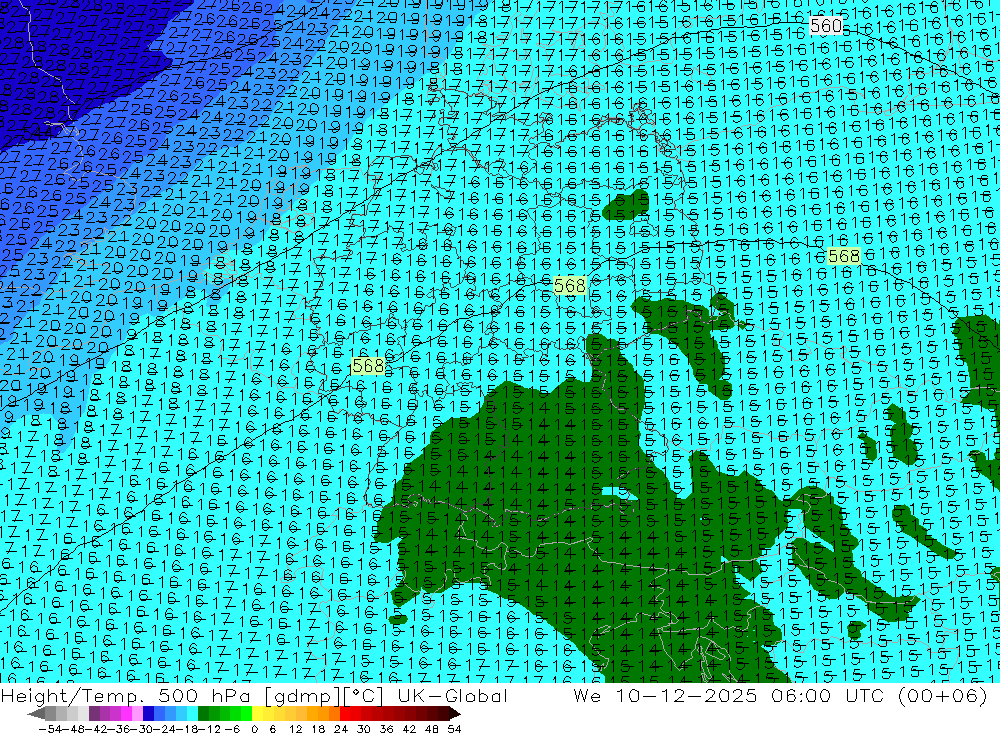
Task: Pick the dark green swatch at -12
Action: point(203,714)
